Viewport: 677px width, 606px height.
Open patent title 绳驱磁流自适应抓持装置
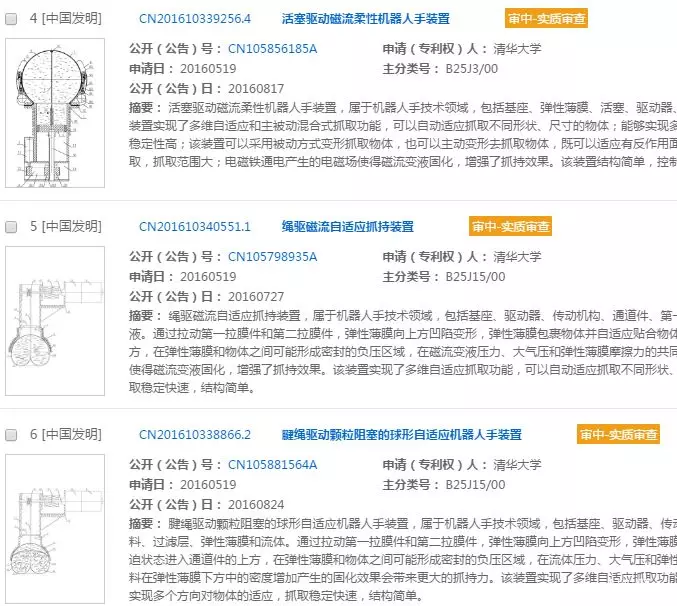(348, 227)
